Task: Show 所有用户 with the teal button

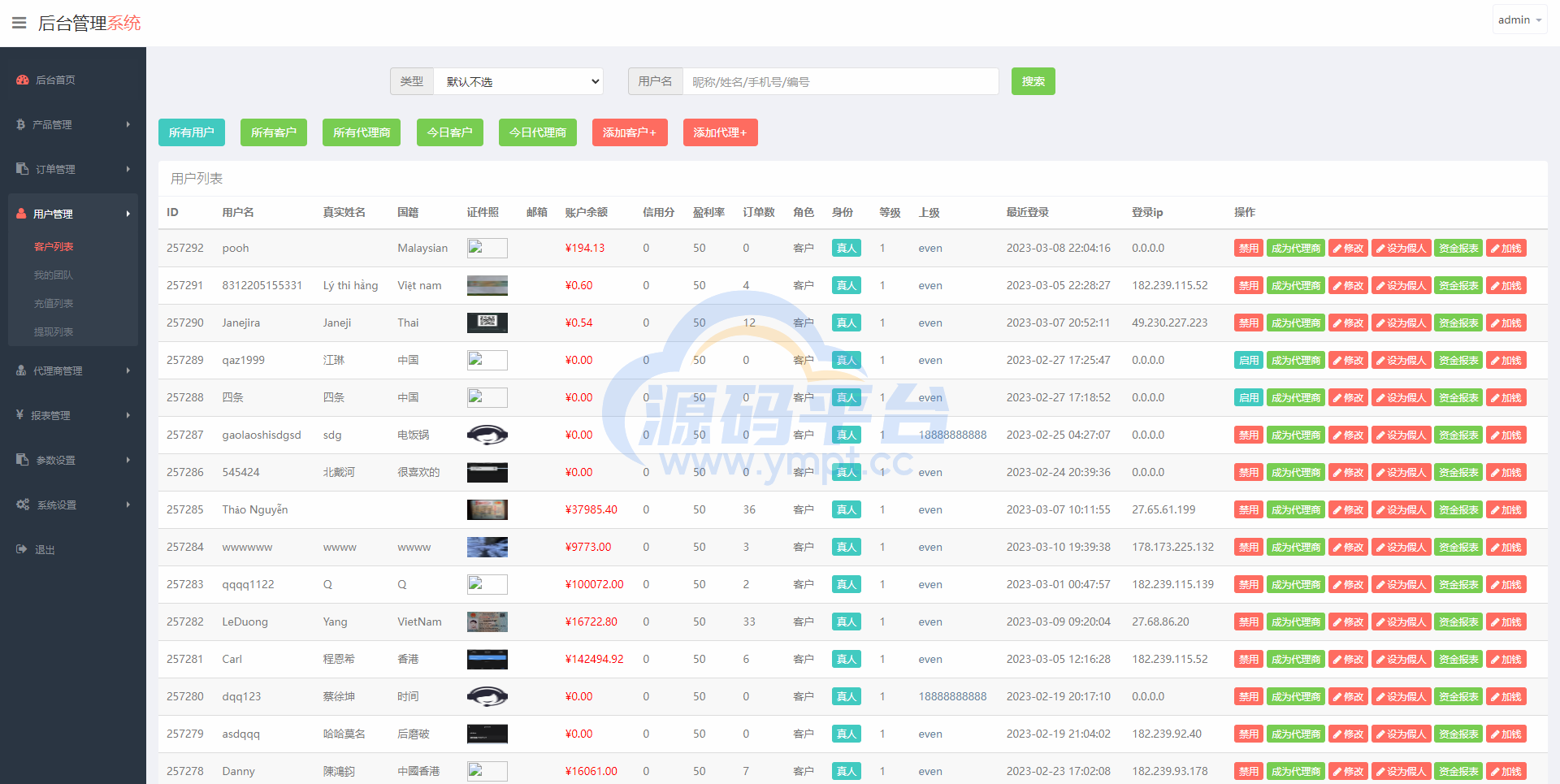Action: click(x=192, y=132)
